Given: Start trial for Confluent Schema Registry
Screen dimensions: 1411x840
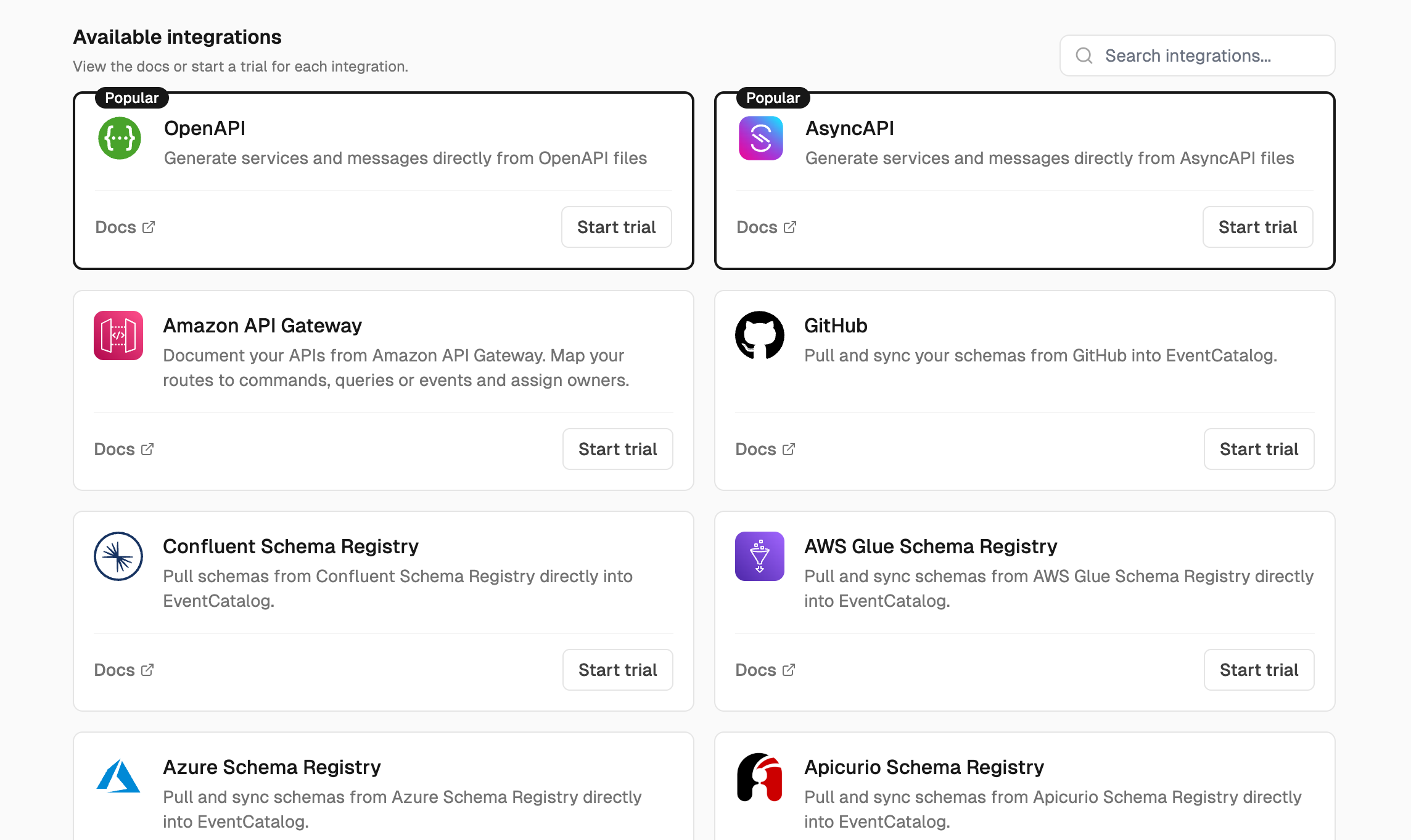Looking at the screenshot, I should [x=618, y=670].
